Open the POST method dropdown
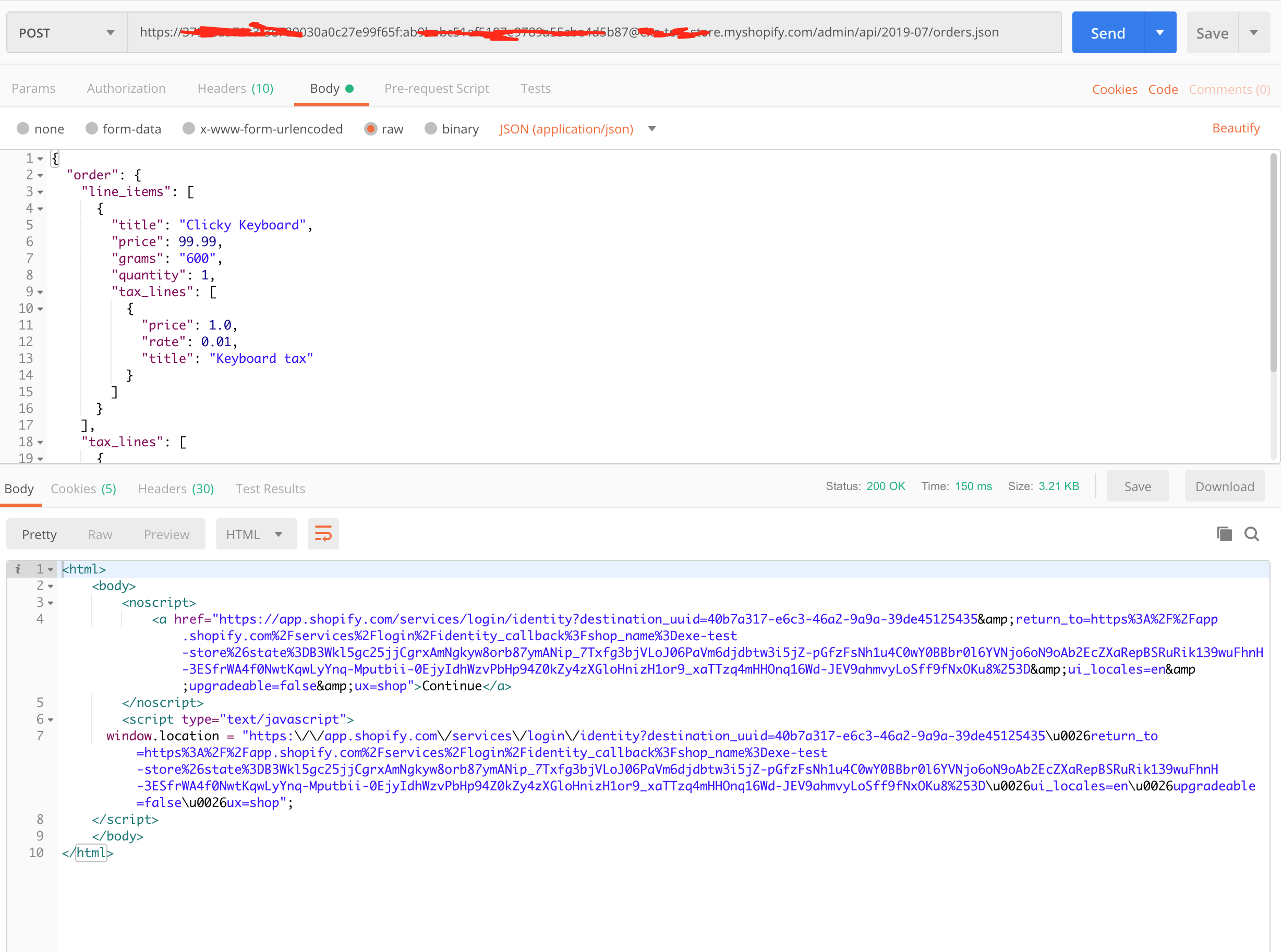 tap(66, 33)
